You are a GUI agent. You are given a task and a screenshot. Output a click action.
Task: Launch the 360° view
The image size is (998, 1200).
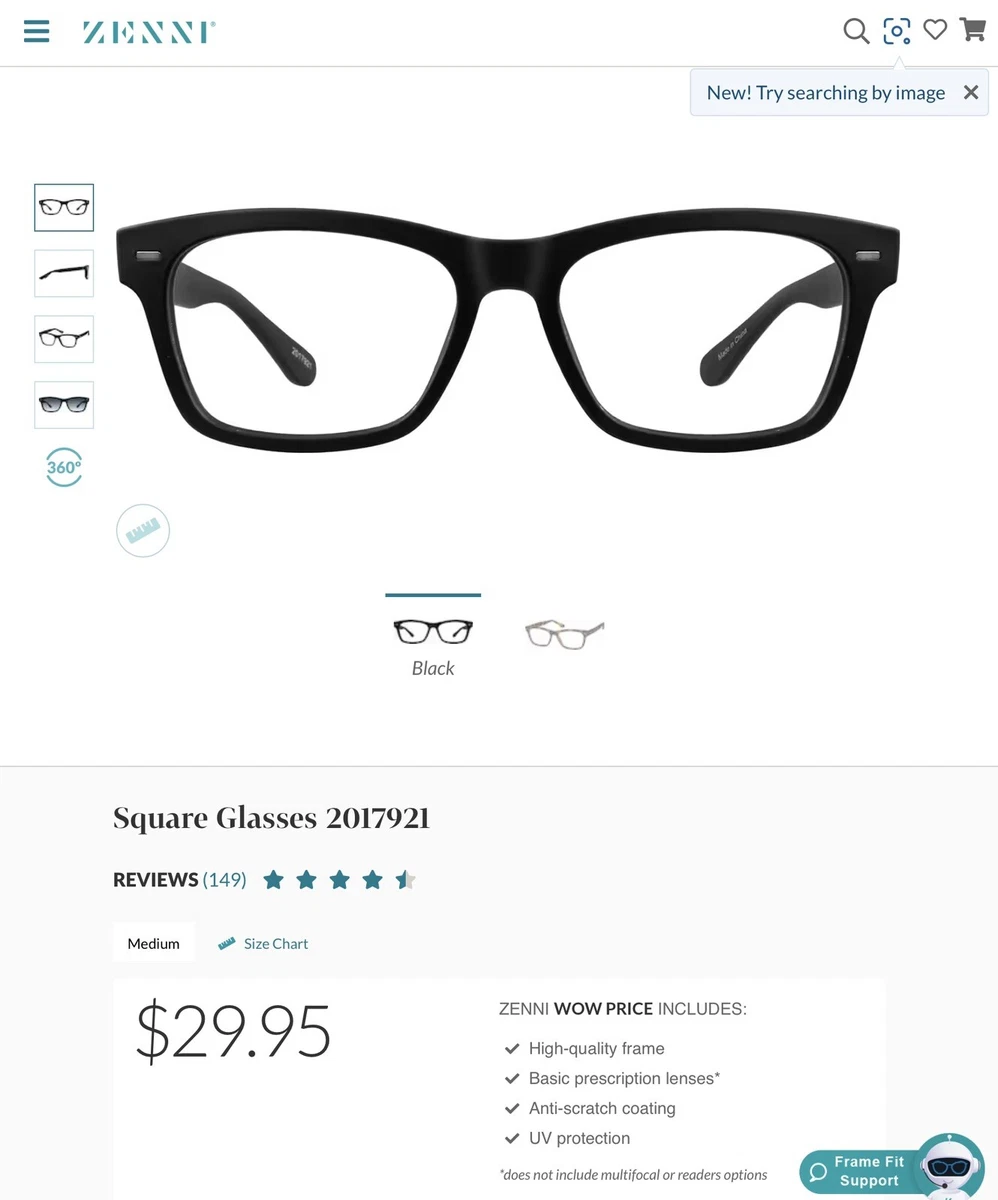point(64,467)
